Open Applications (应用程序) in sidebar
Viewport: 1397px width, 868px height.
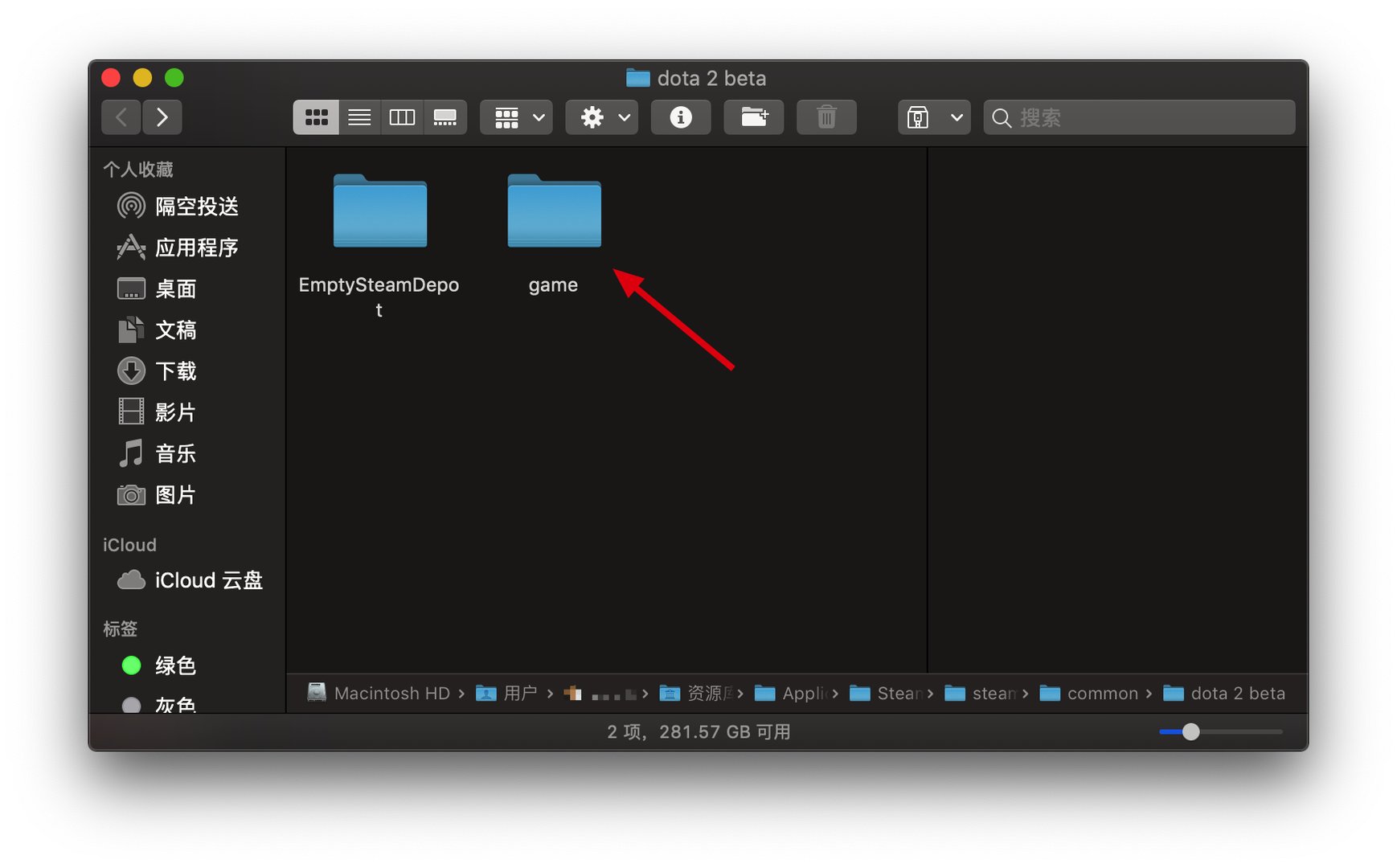coord(196,248)
